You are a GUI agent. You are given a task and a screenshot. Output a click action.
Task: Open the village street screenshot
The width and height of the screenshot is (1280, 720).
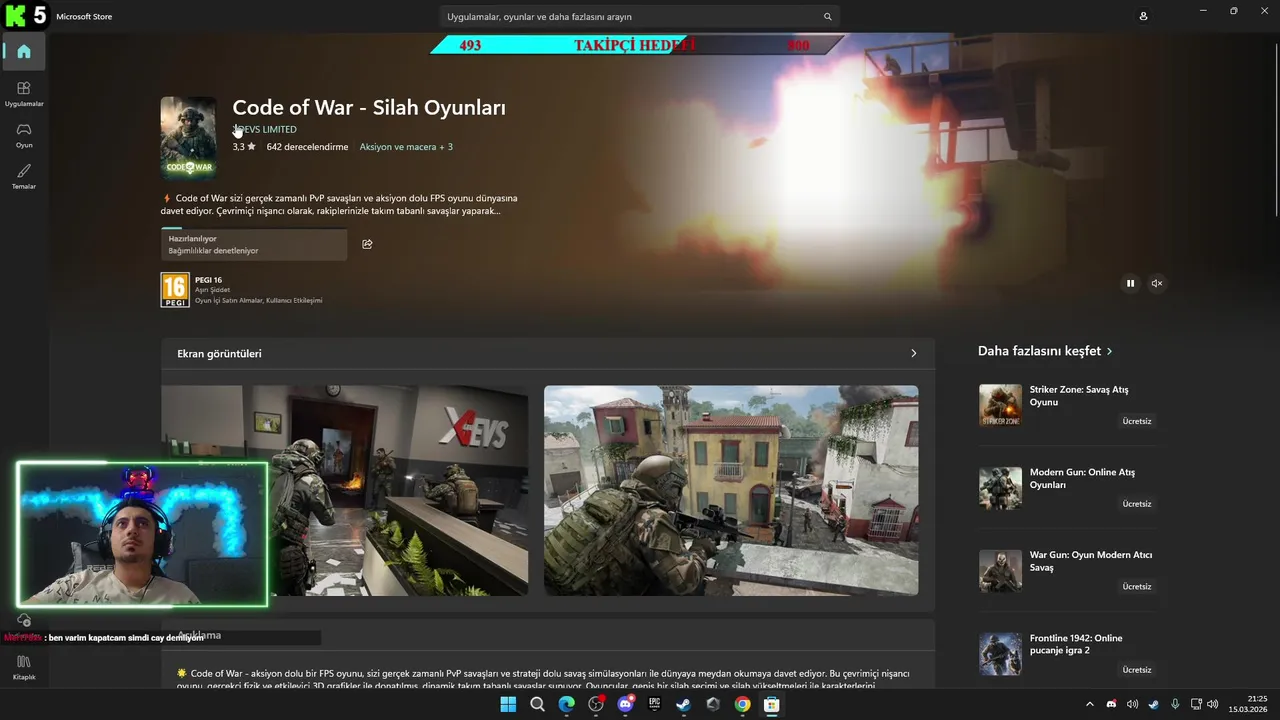tap(731, 491)
